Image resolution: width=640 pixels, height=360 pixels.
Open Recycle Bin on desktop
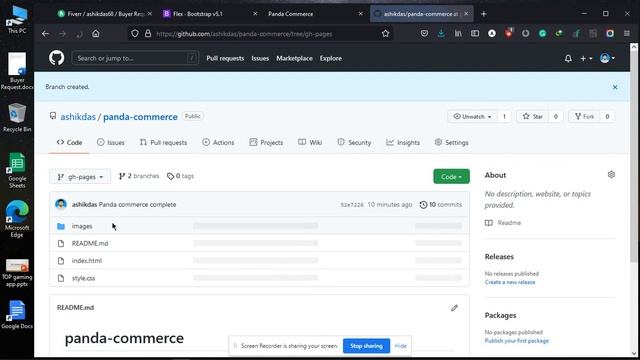(17, 118)
